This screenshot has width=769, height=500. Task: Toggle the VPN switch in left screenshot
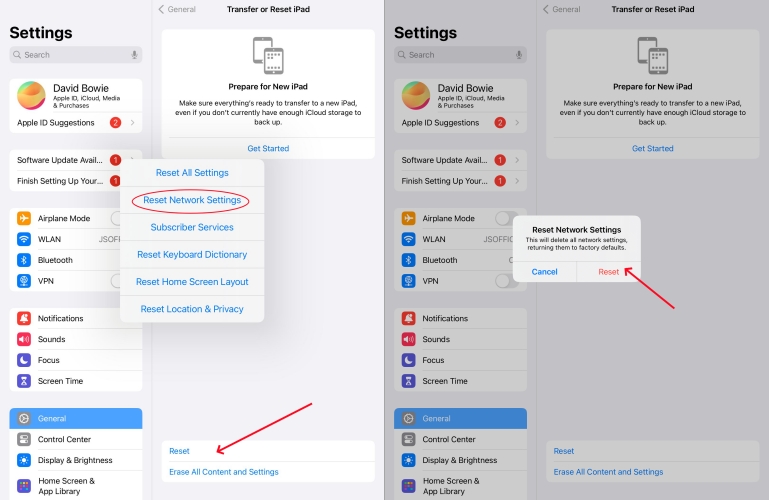pyautogui.click(x=116, y=281)
